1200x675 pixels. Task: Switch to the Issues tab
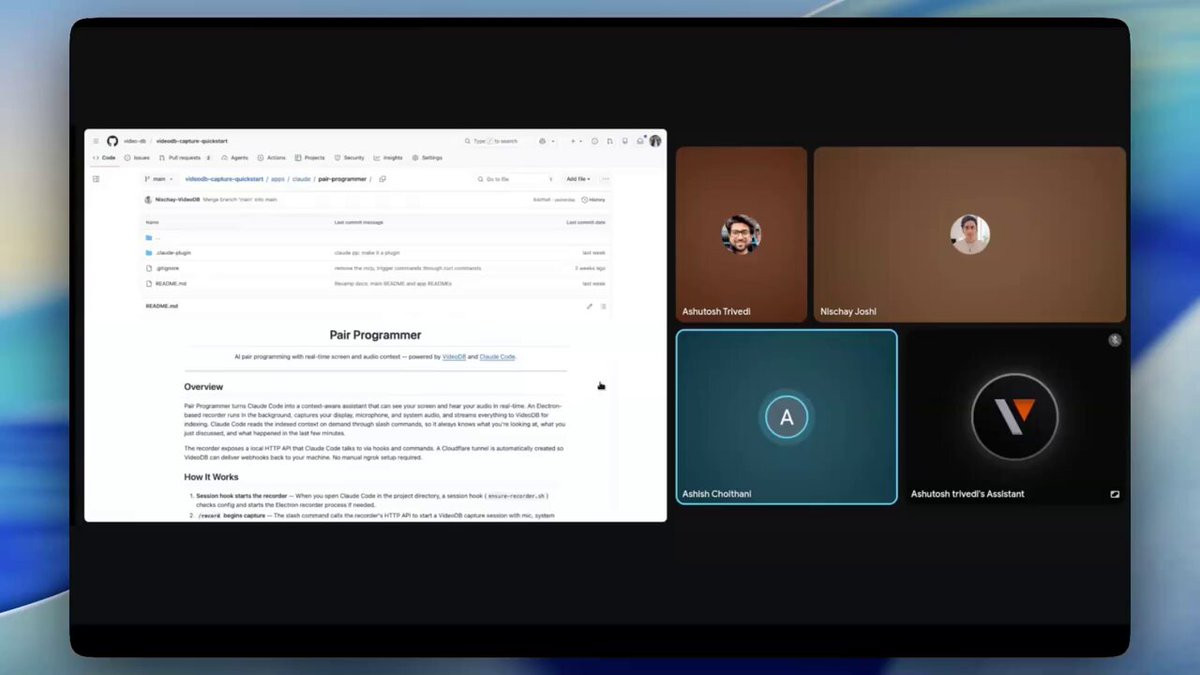pyautogui.click(x=137, y=157)
